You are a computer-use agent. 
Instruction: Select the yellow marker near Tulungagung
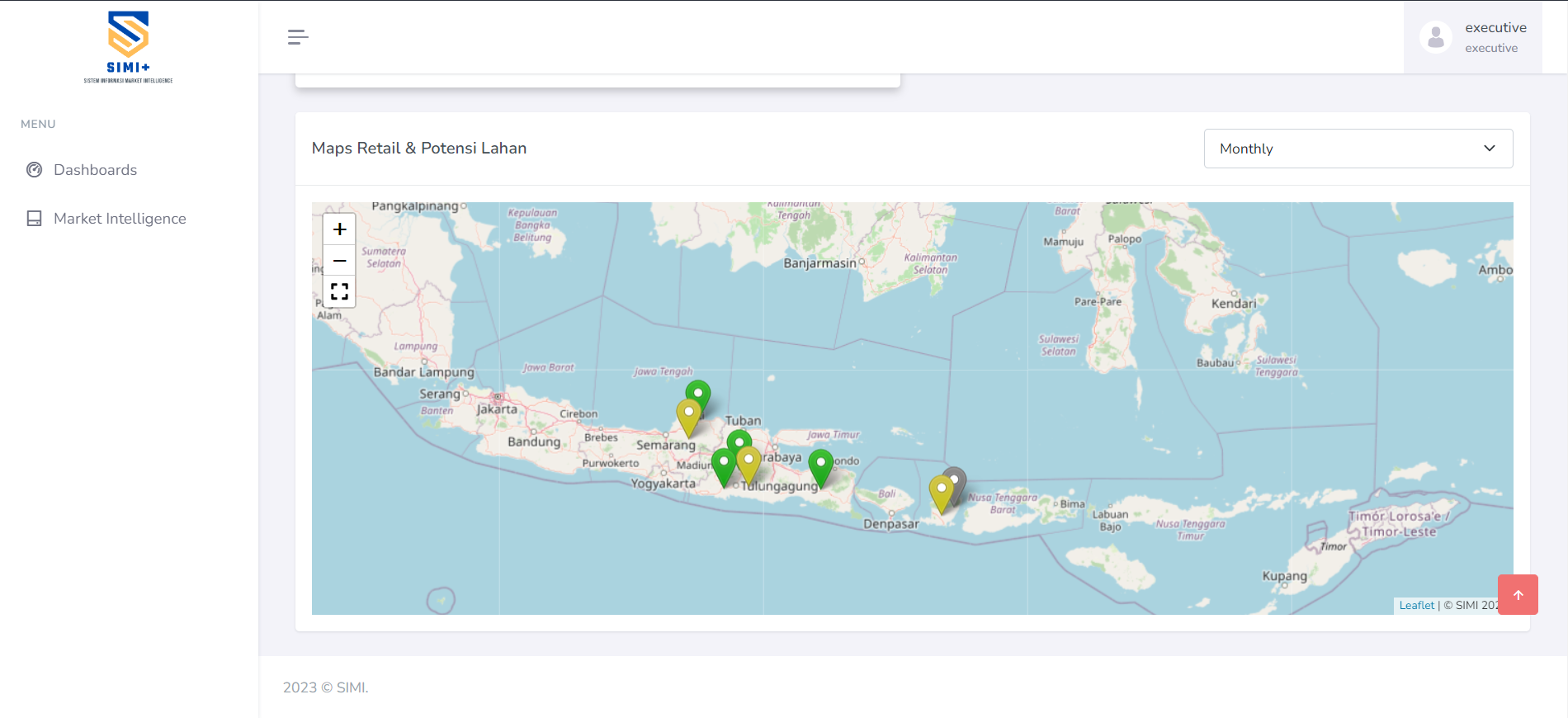click(749, 461)
